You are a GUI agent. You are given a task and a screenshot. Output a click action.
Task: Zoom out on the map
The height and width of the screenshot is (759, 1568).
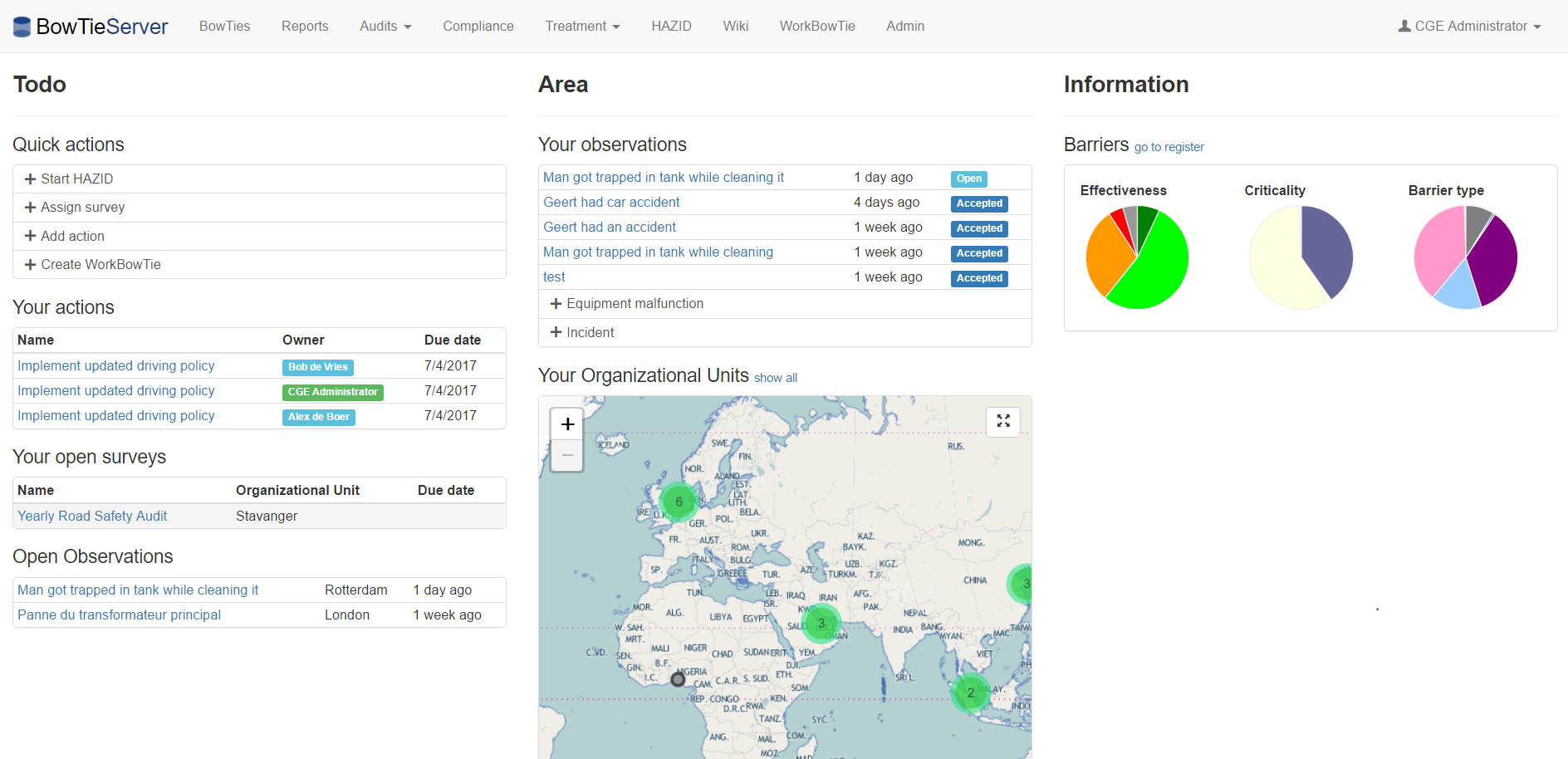tap(567, 455)
